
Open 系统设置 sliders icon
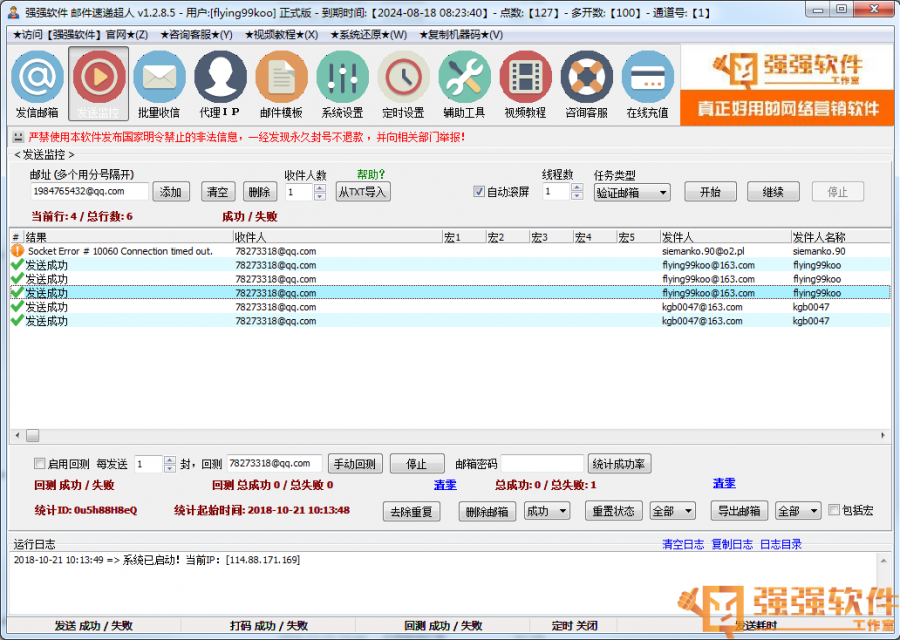pyautogui.click(x=343, y=77)
